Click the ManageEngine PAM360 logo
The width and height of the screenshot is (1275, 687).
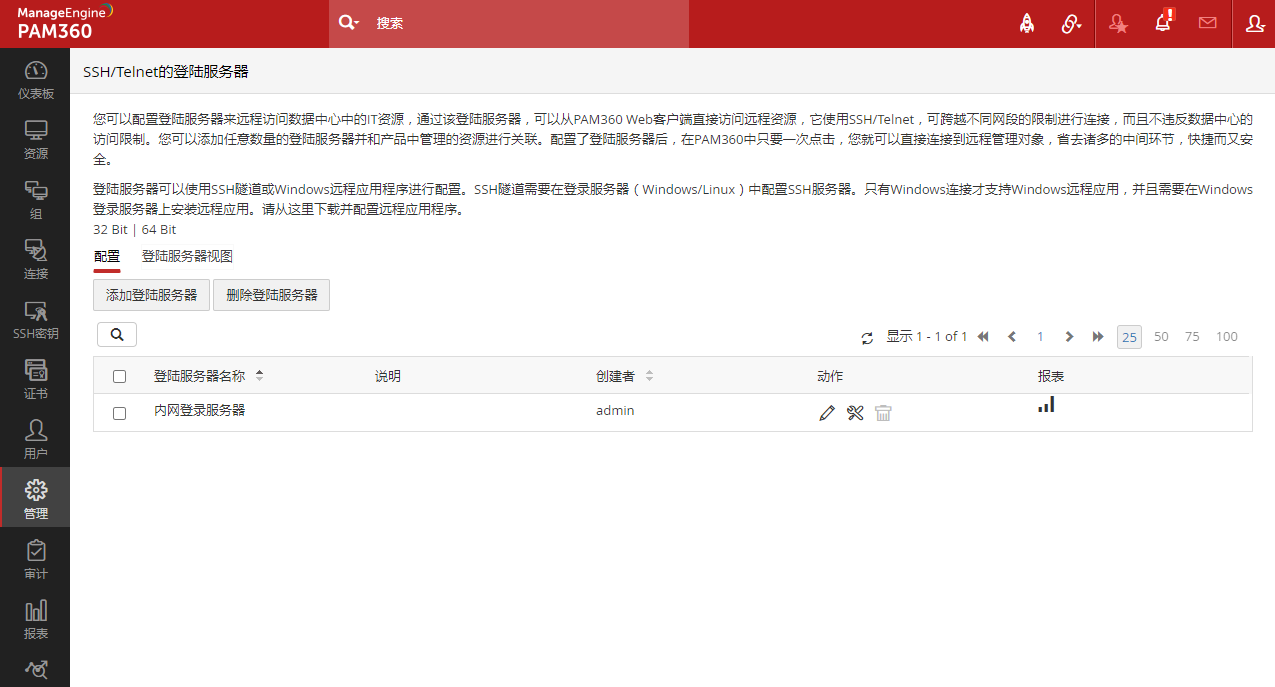(x=66, y=22)
